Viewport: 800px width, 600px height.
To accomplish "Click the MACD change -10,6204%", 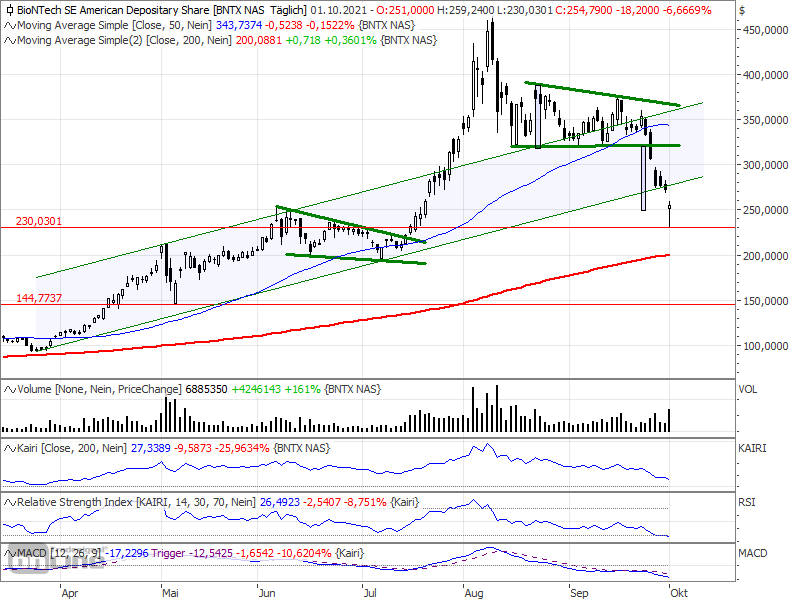I will pos(304,554).
